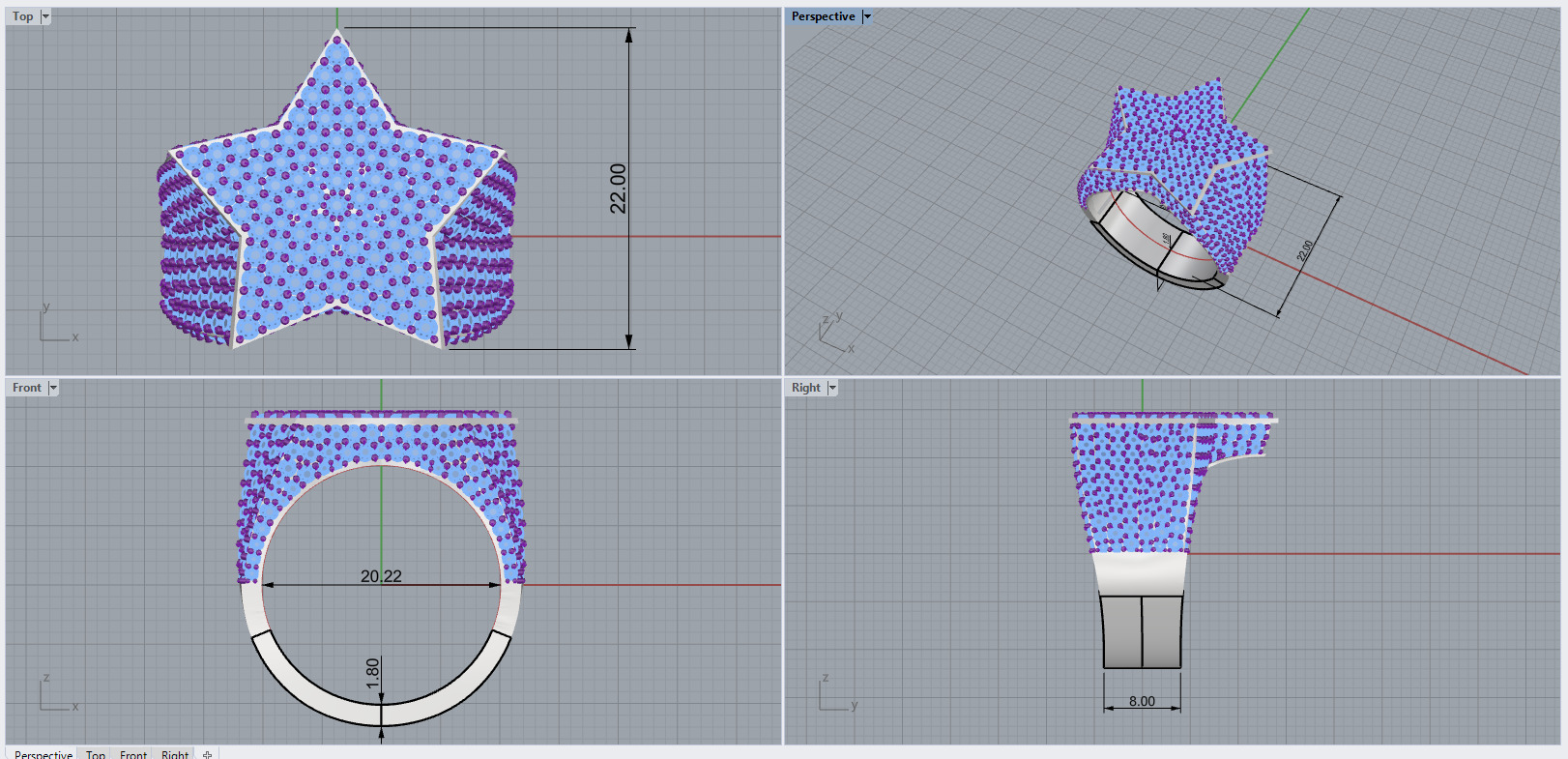Select the 8.00 width dimension in Right viewport
Image resolution: width=1568 pixels, height=759 pixels.
1142,701
